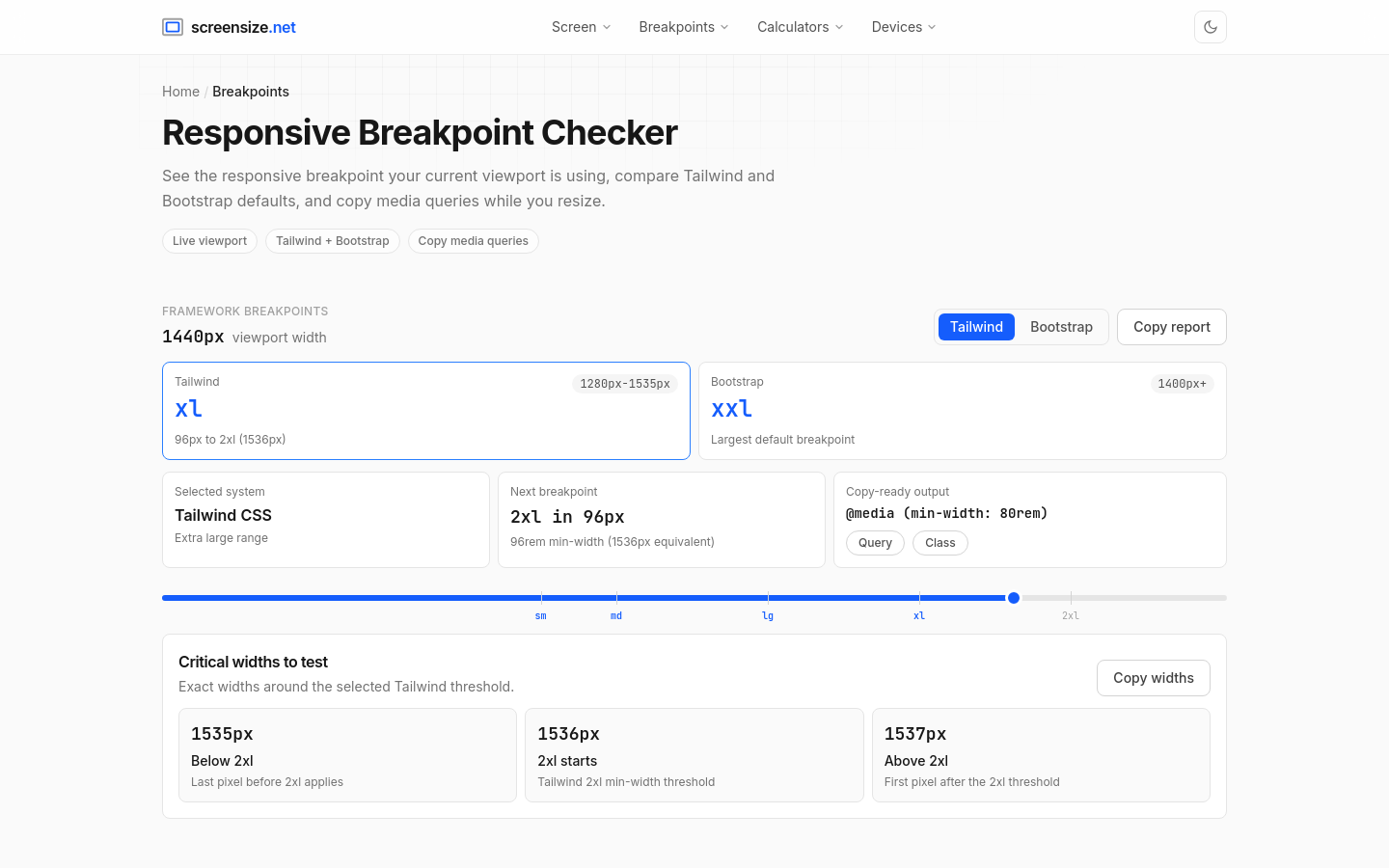This screenshot has height=868, width=1389.
Task: Select the Tailwind xl breakpoint card
Action: [x=426, y=411]
